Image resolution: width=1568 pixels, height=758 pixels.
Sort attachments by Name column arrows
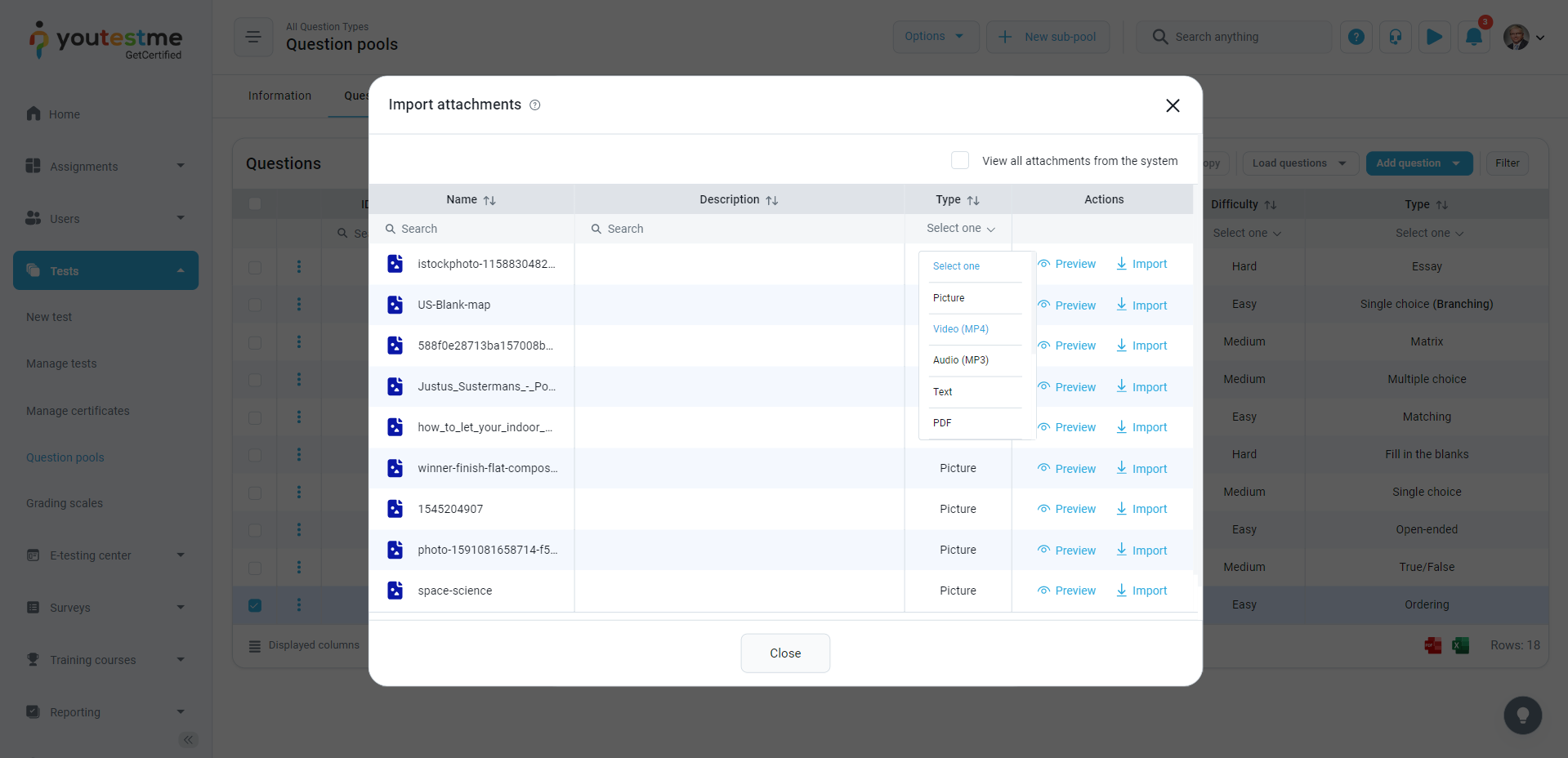[x=489, y=200]
